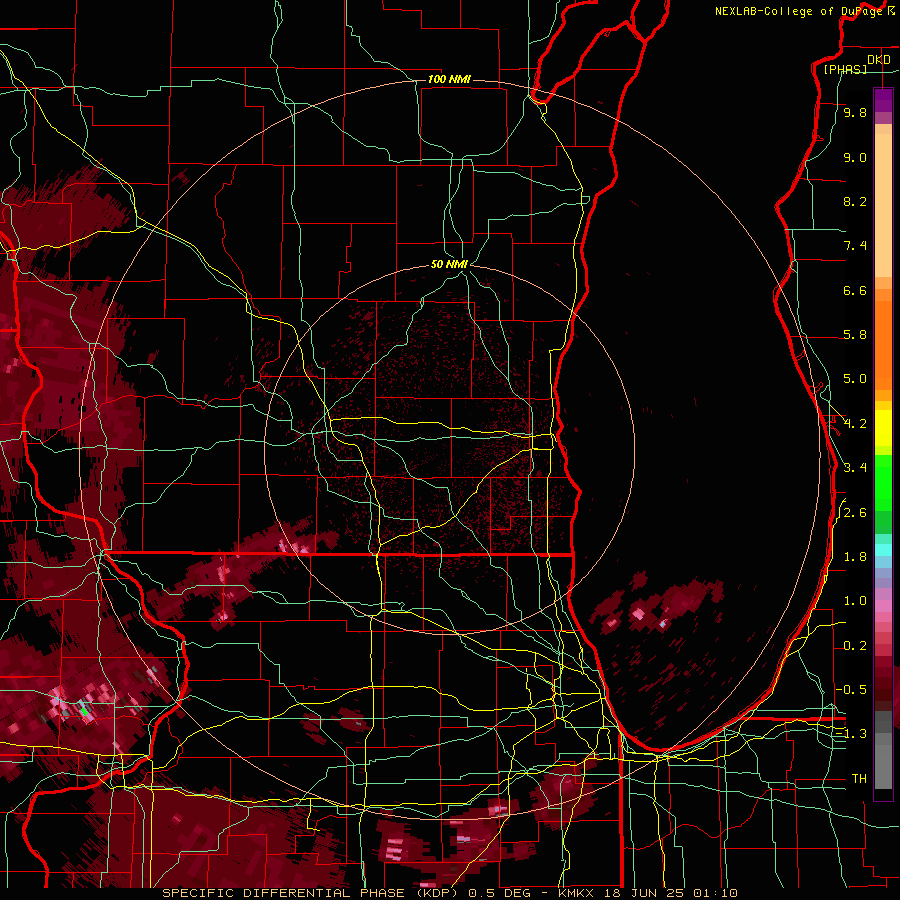Image resolution: width=900 pixels, height=900 pixels.
Task: Click the 5.0 scale value
Action: click(x=855, y=379)
